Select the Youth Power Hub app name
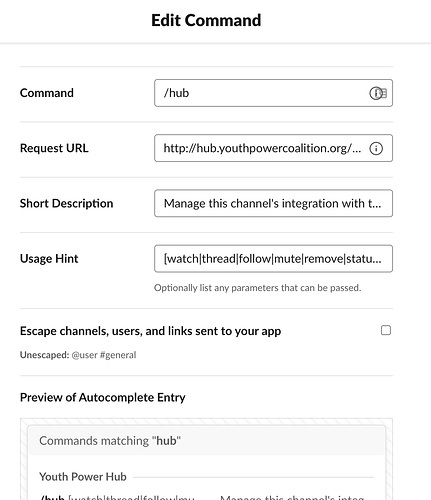Image resolution: width=431 pixels, height=500 pixels. [x=83, y=477]
